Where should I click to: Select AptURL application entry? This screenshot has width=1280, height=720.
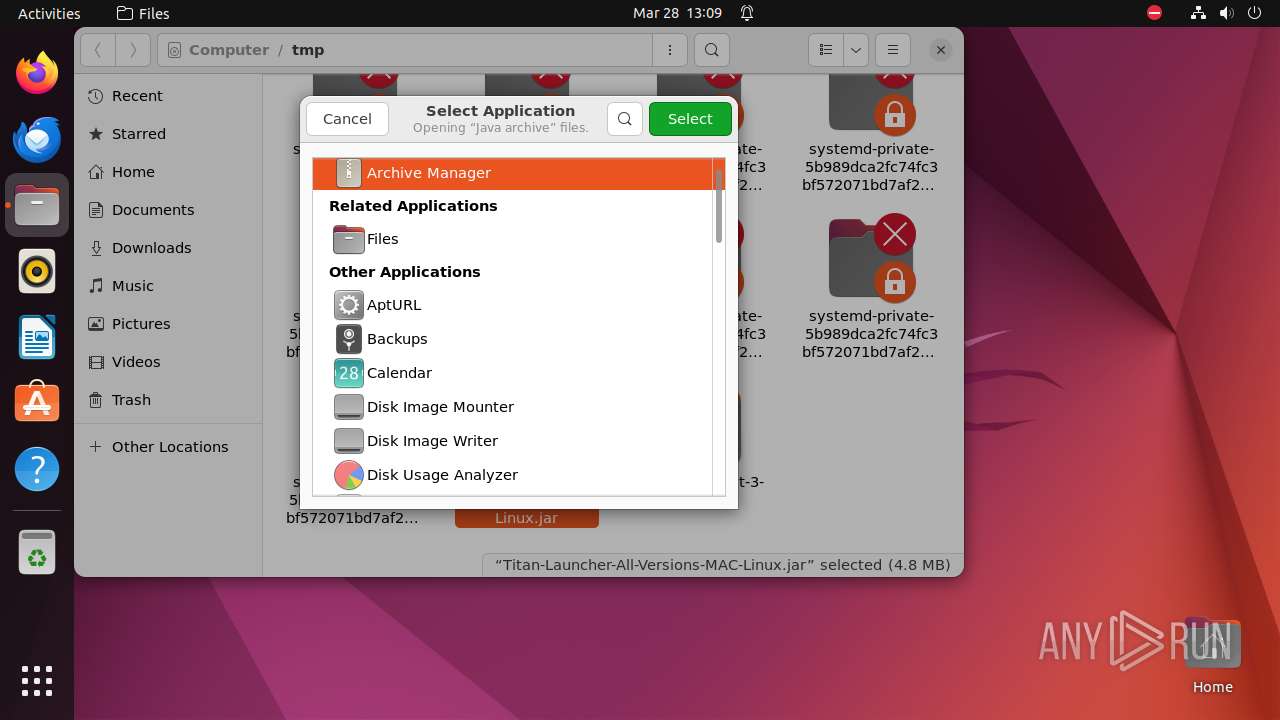[513, 305]
